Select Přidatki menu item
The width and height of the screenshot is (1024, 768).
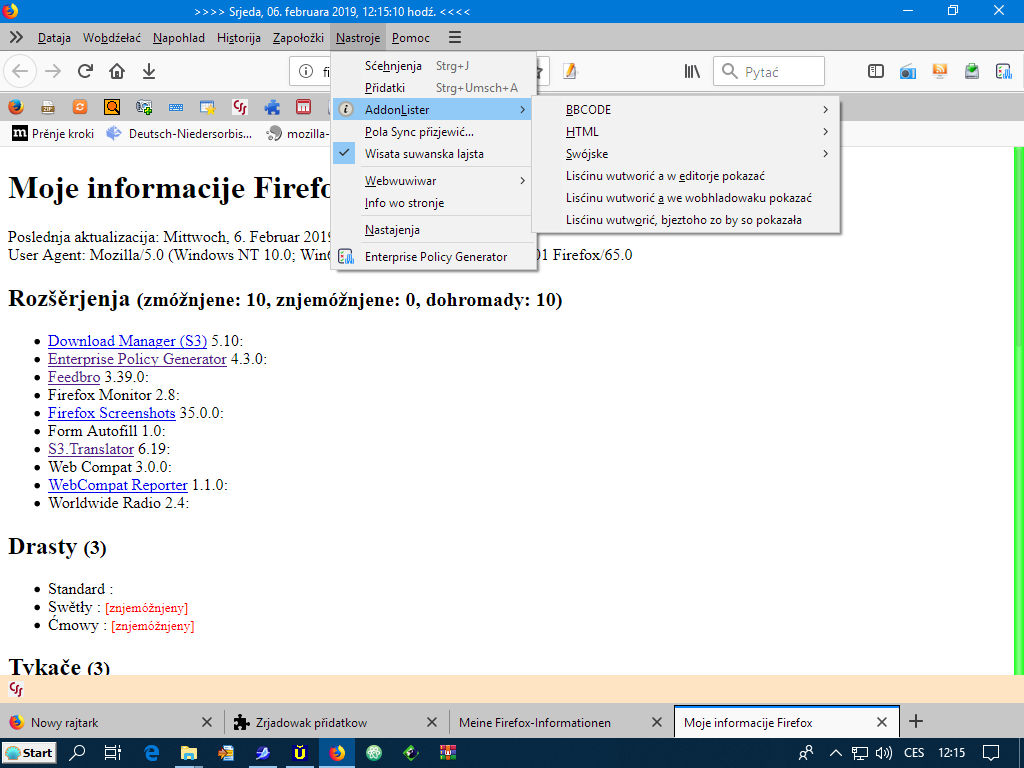coord(434,88)
